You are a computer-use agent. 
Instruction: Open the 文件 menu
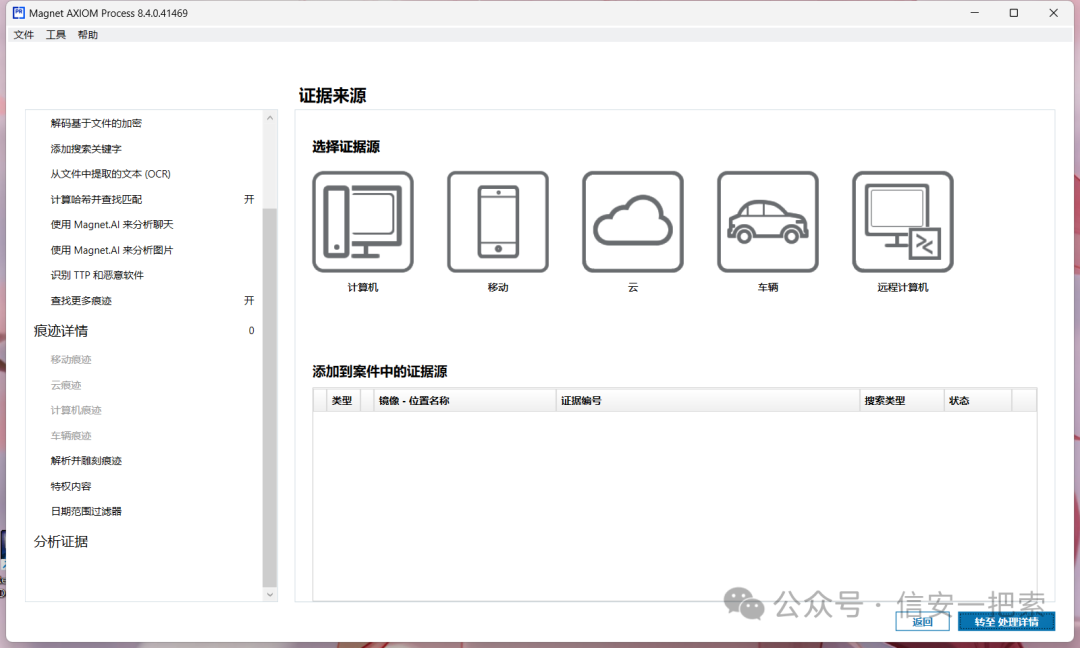23,34
